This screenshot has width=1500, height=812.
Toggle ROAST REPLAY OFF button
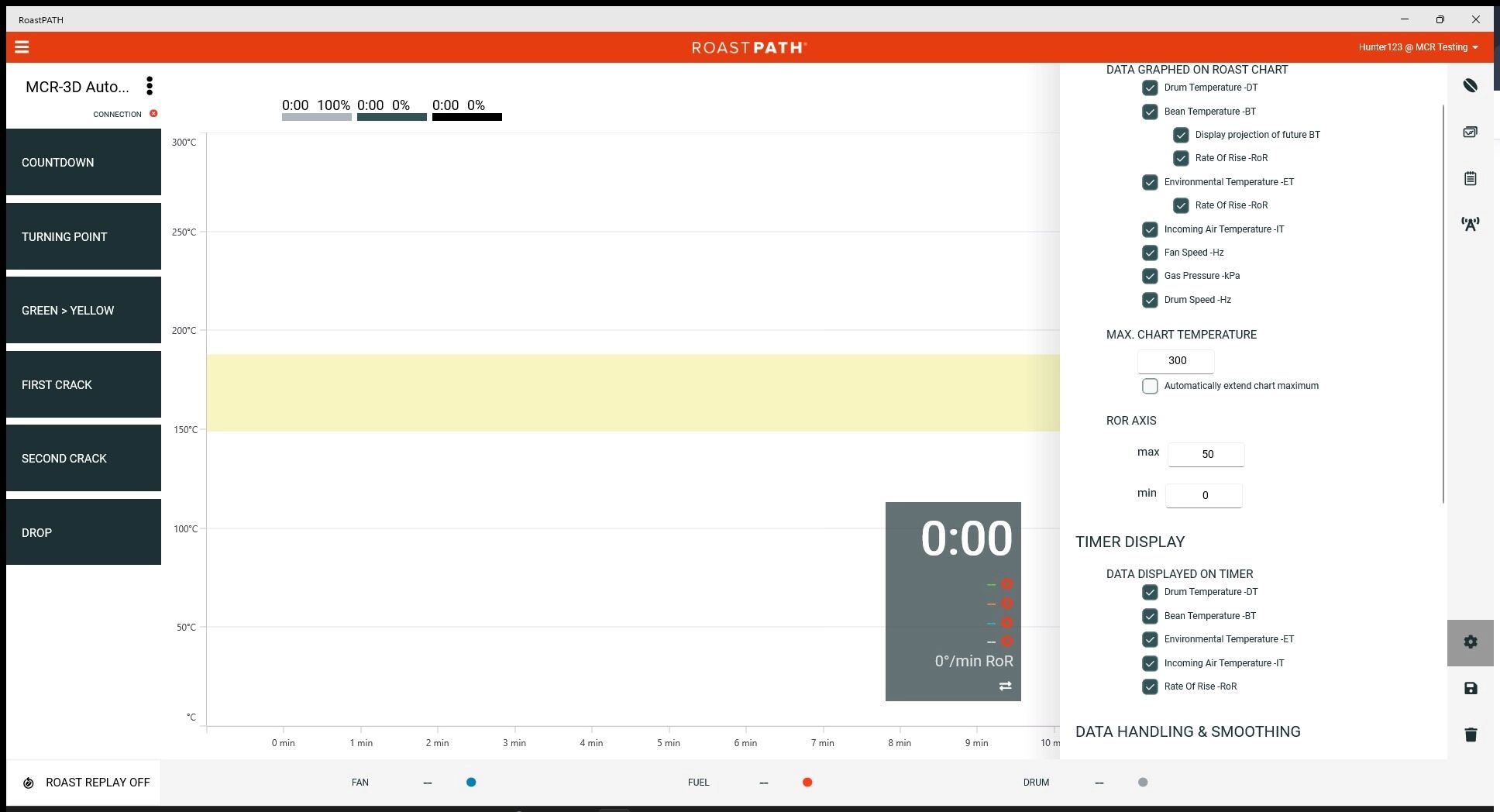click(84, 783)
